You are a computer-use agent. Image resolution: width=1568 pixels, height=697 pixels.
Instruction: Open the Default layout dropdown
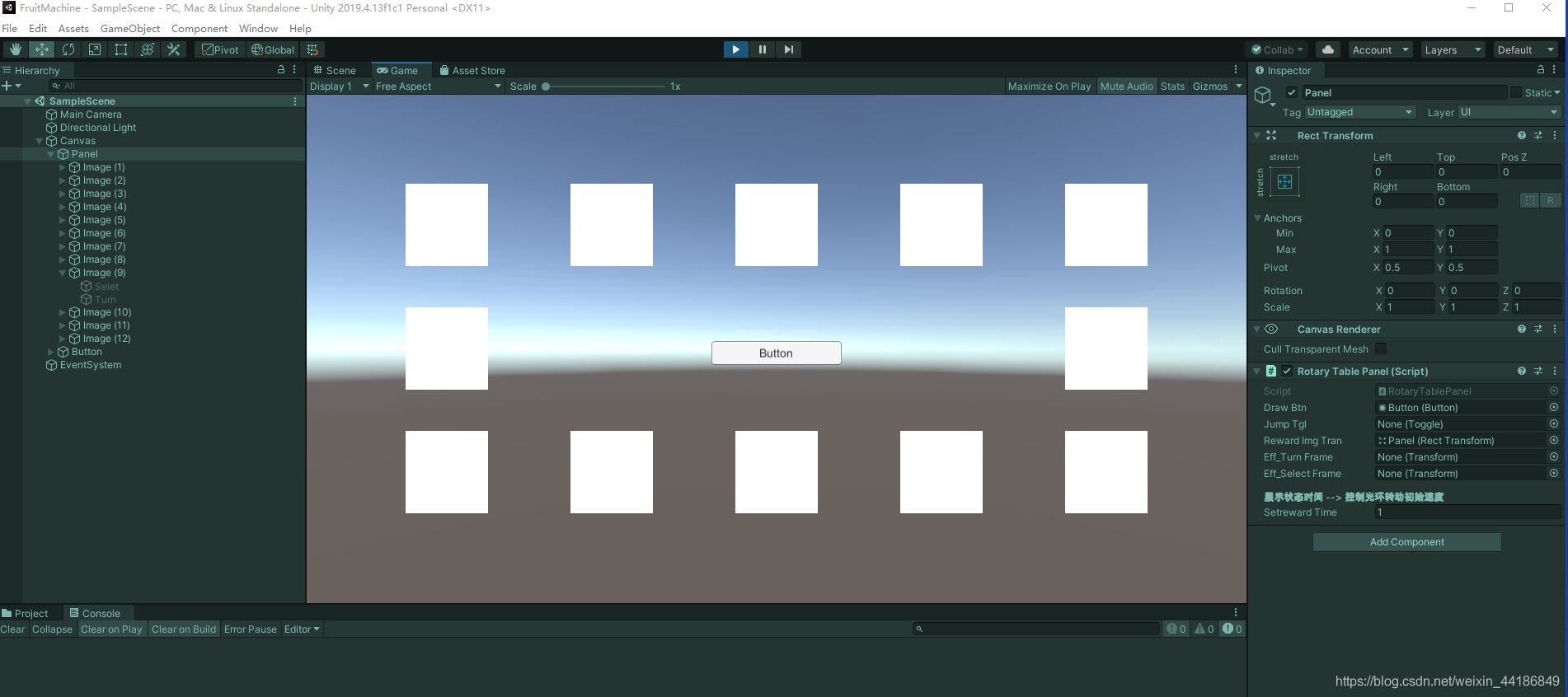1525,49
